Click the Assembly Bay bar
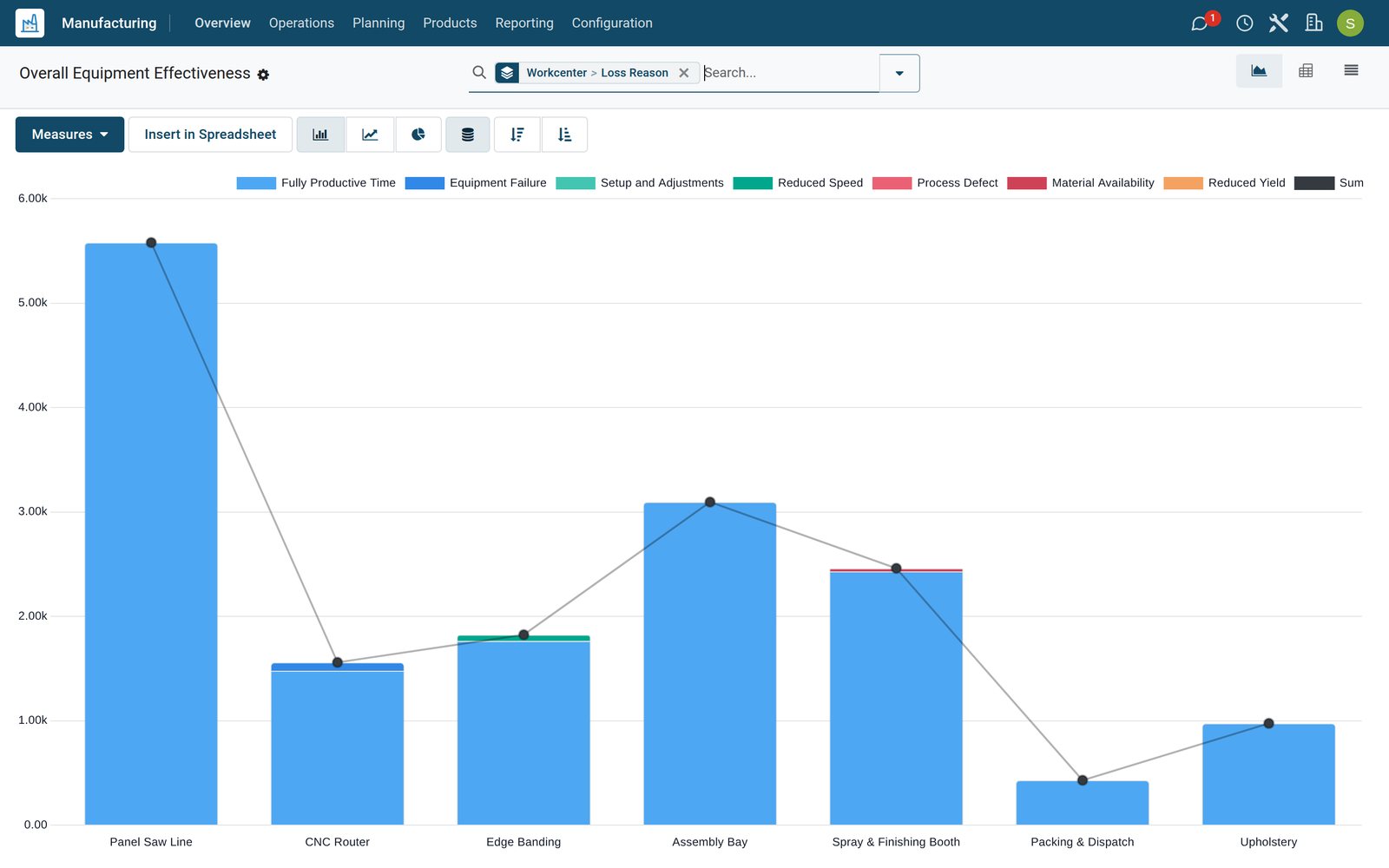This screenshot has width=1389, height=868. coord(710,664)
